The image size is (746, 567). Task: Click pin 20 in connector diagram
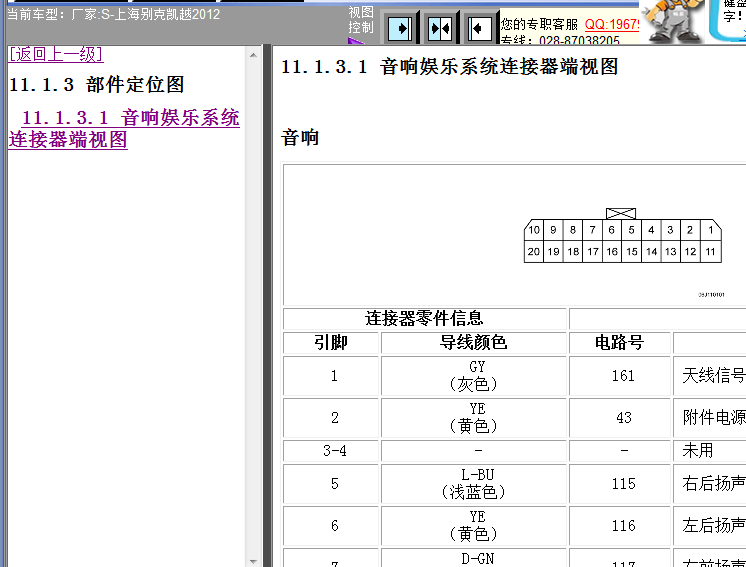[x=534, y=252]
